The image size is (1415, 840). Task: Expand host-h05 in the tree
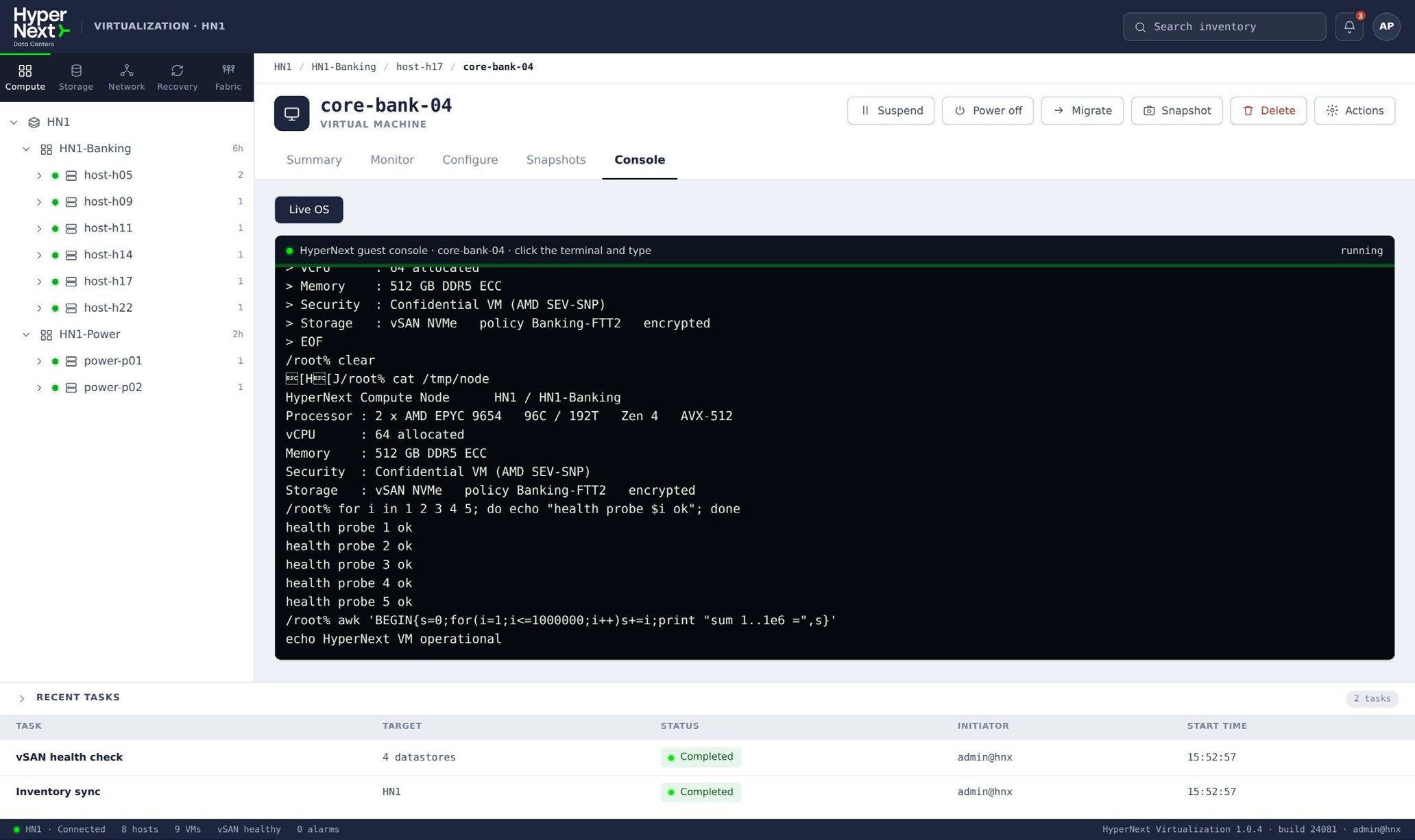click(39, 175)
